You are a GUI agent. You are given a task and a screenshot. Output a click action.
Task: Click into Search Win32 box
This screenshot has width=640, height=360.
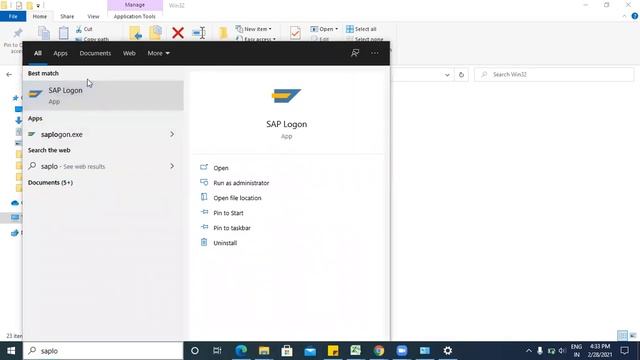554,75
